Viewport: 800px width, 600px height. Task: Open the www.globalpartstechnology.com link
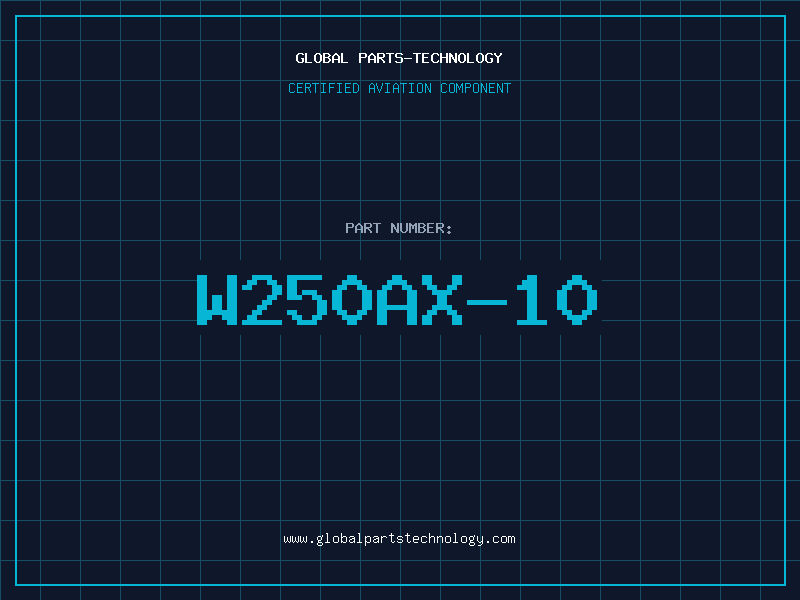pos(399,539)
